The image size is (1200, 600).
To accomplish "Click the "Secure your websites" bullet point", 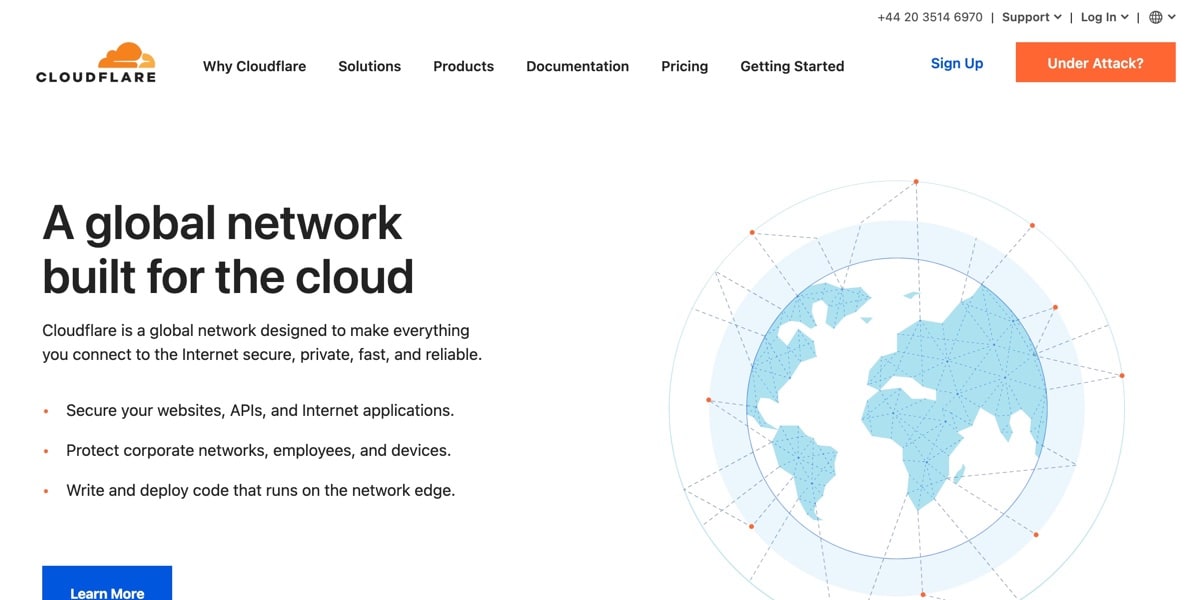I will coord(260,410).
